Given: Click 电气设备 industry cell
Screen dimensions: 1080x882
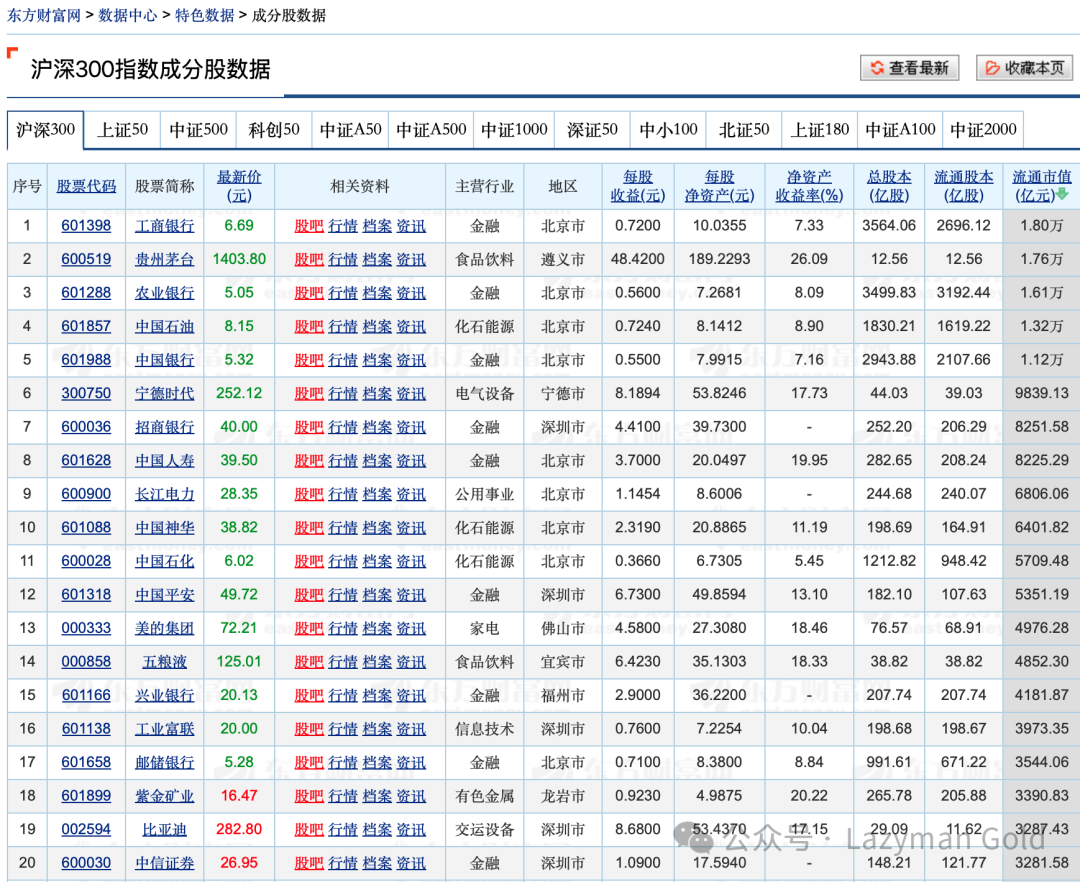Looking at the screenshot, I should tap(485, 394).
